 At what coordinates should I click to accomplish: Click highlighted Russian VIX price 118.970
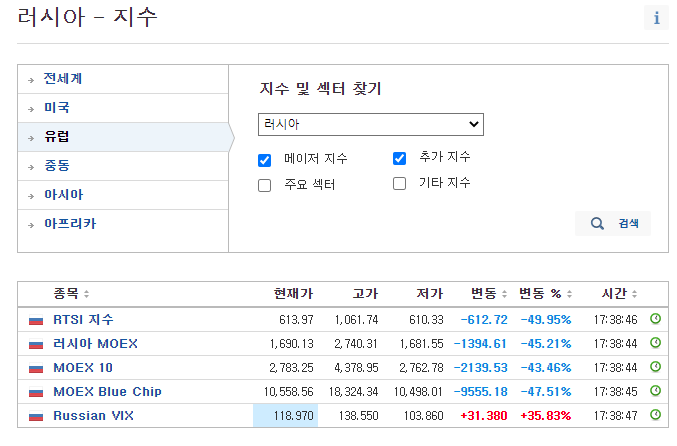285,416
